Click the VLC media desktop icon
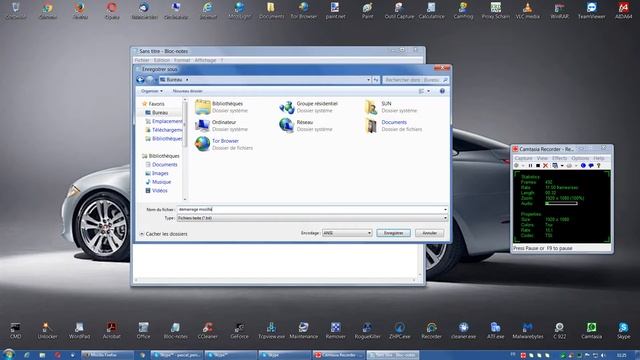640x360 pixels. [527, 11]
